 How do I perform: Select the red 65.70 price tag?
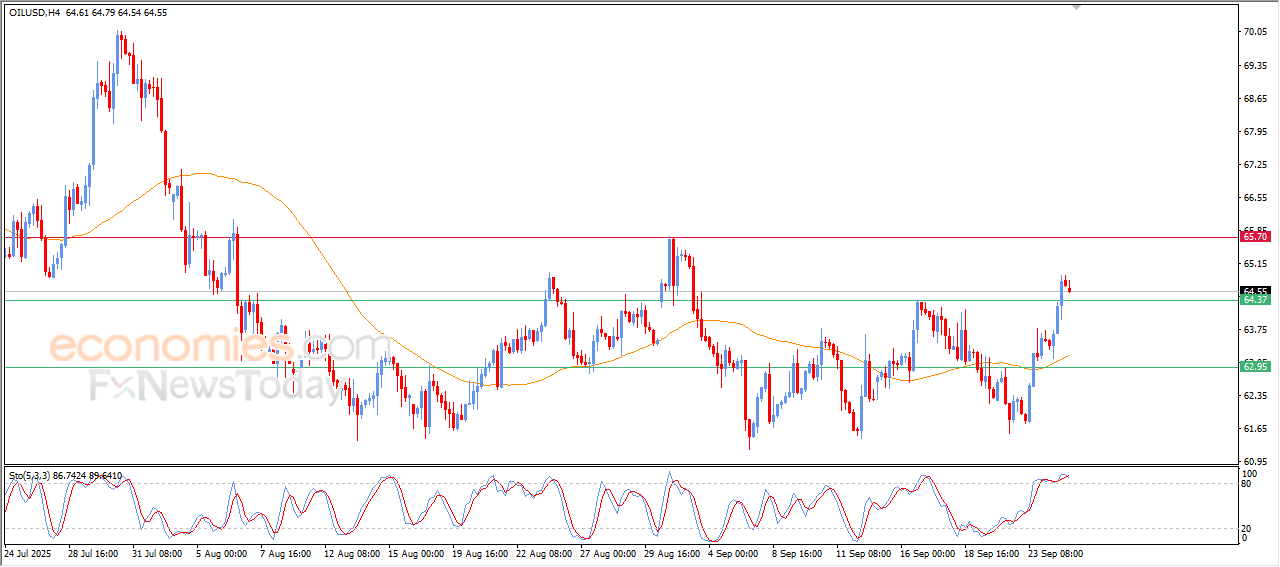(1254, 237)
